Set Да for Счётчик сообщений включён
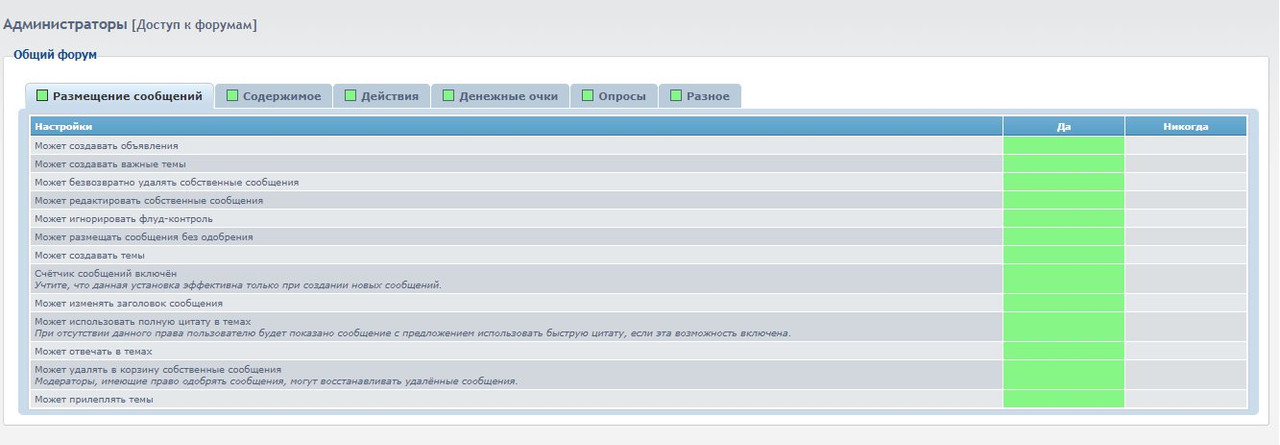The height and width of the screenshot is (445, 1280). [1064, 278]
